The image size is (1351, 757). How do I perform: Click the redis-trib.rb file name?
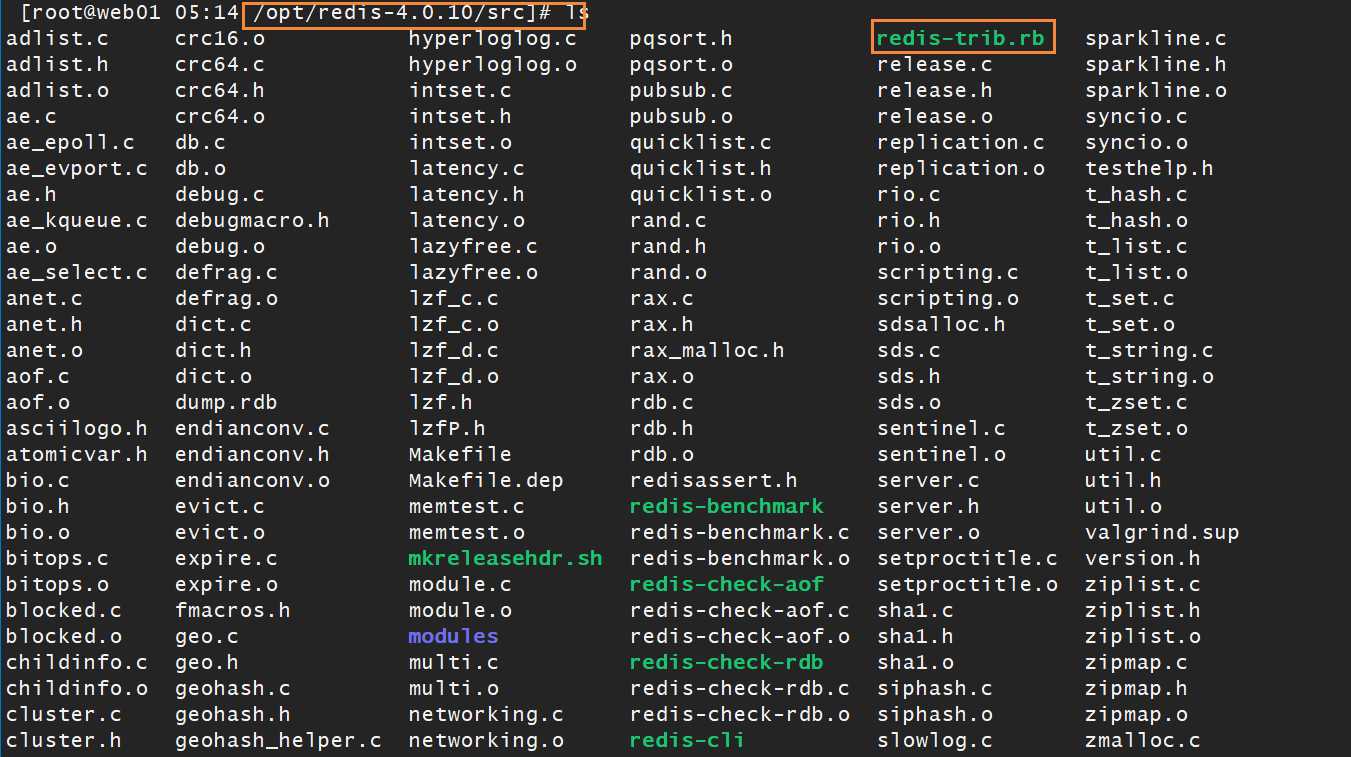(x=960, y=38)
